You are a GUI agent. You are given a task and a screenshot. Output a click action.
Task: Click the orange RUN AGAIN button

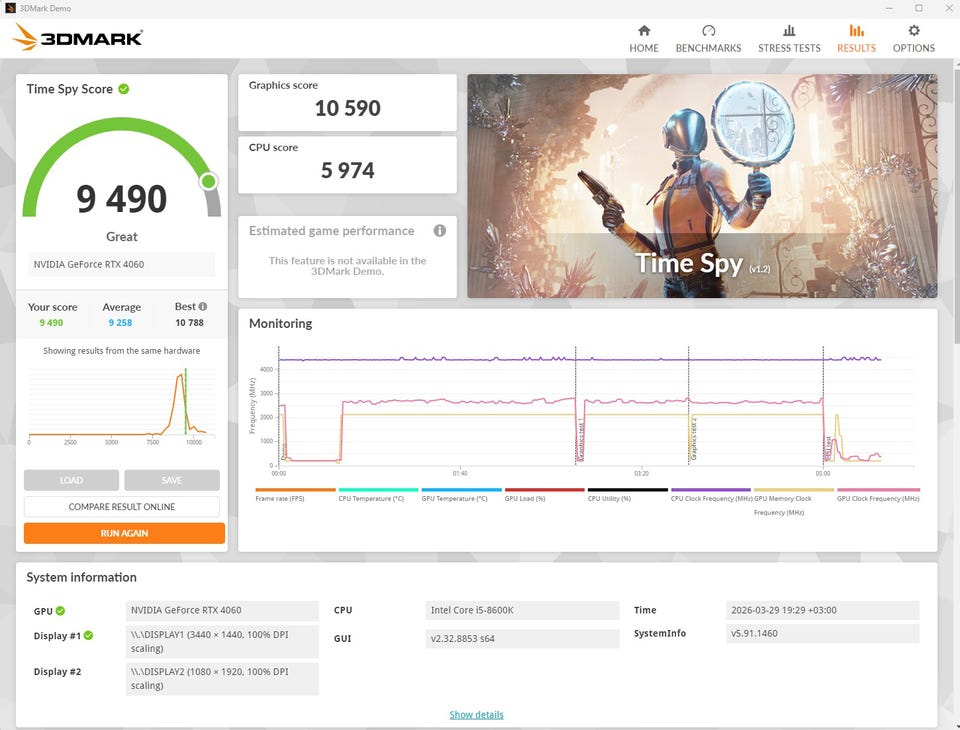(124, 533)
